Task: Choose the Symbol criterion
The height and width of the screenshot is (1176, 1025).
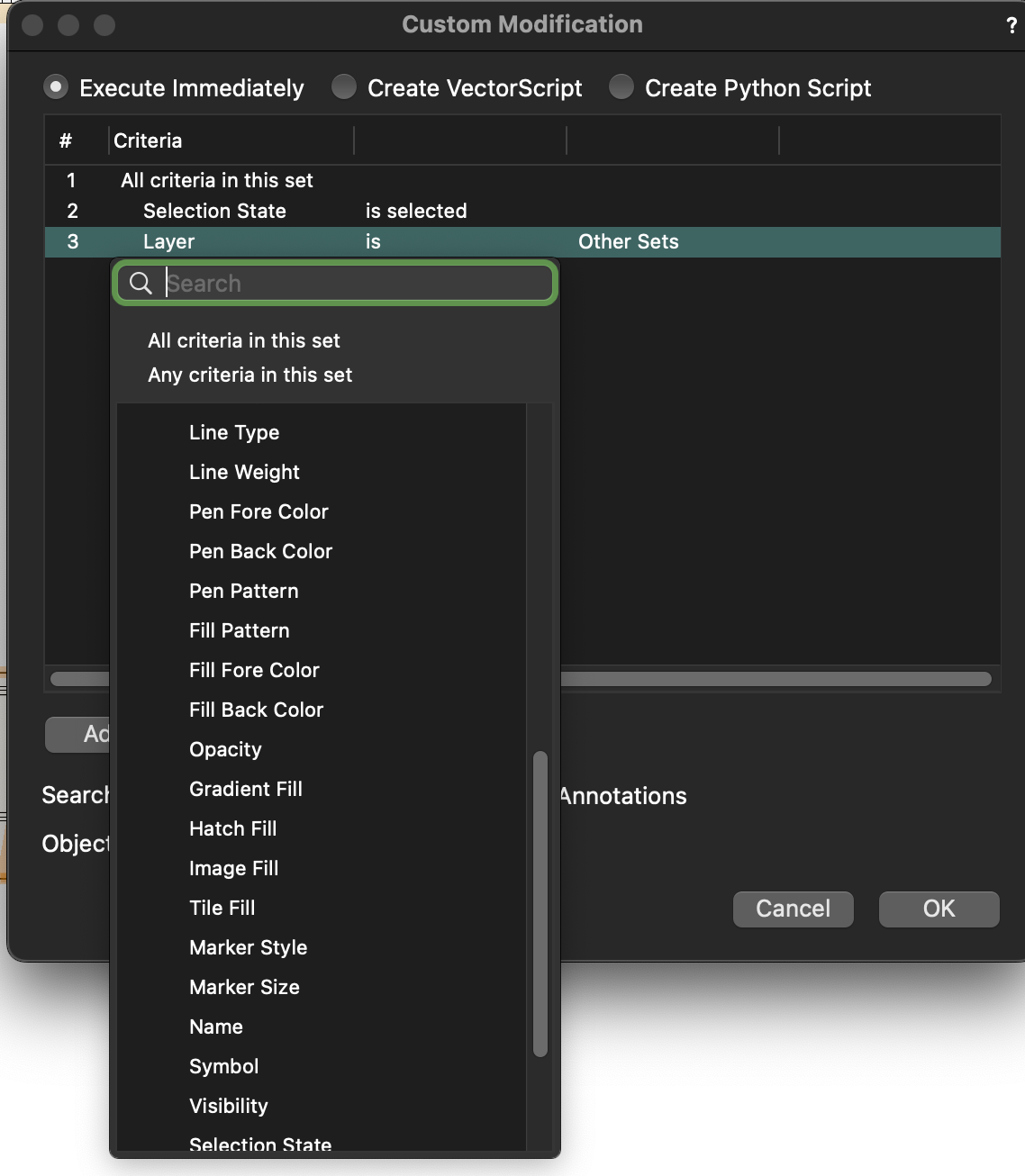Action: click(x=223, y=1066)
